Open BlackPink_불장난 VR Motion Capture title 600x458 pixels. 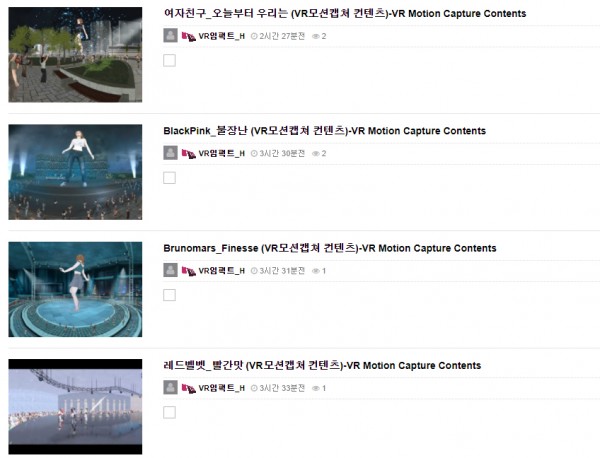(324, 131)
